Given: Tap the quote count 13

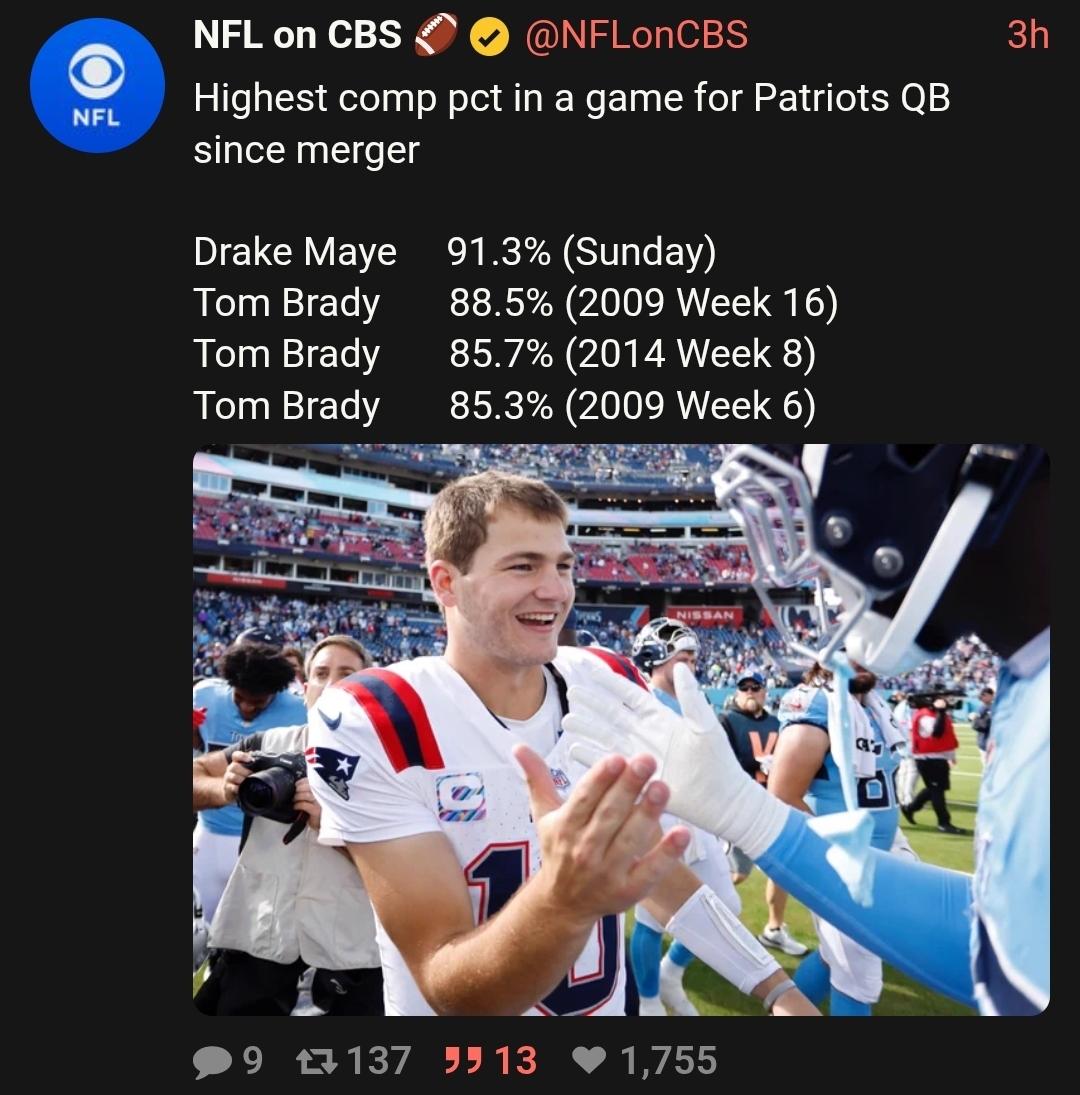Looking at the screenshot, I should [516, 1061].
